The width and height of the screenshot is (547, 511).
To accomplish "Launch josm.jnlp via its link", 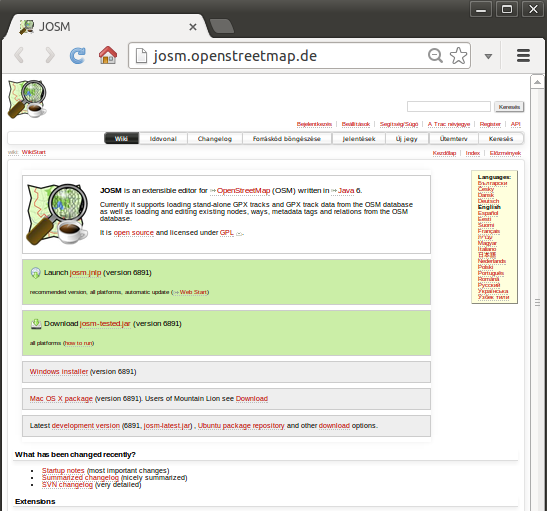I will pos(85,273).
